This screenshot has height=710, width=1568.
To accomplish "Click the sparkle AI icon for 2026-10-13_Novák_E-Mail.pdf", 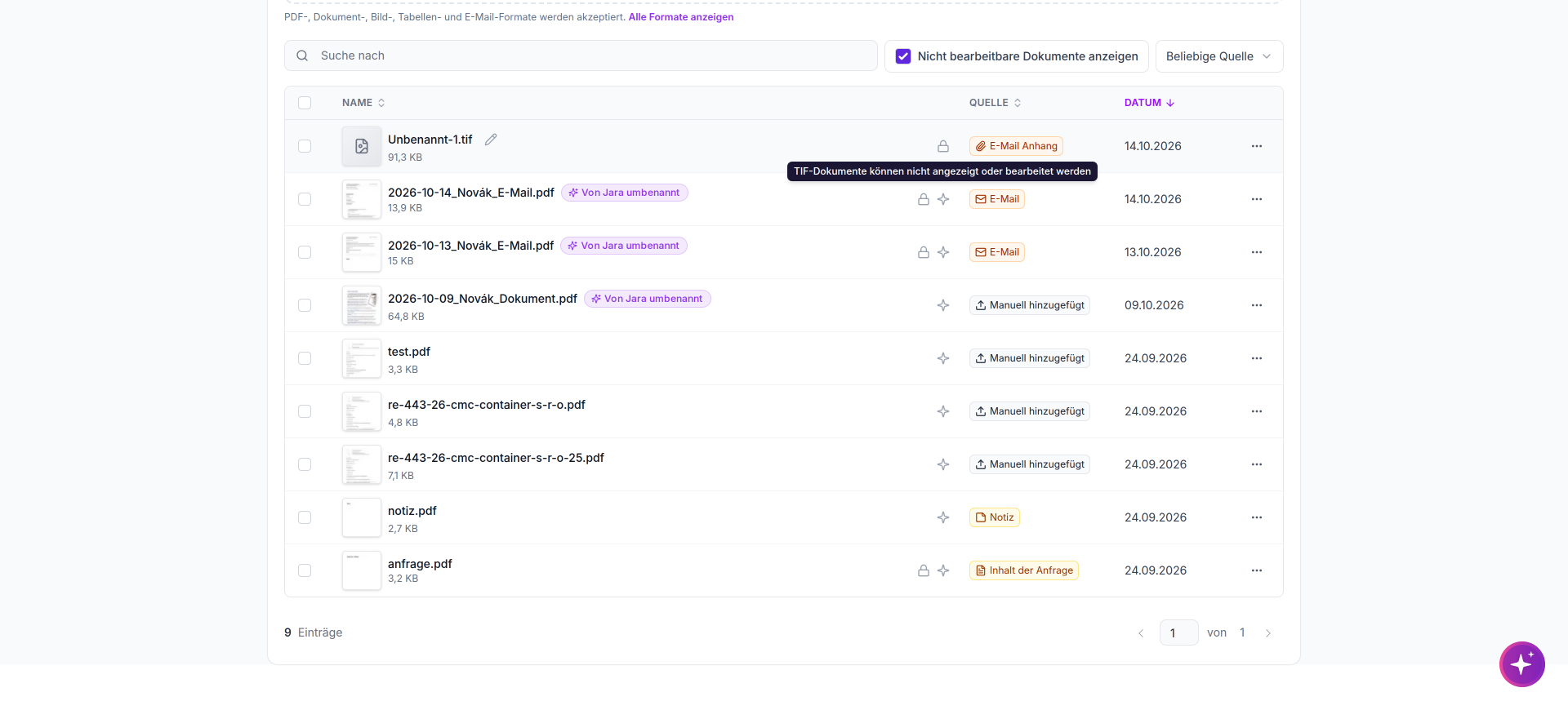I will [x=943, y=252].
